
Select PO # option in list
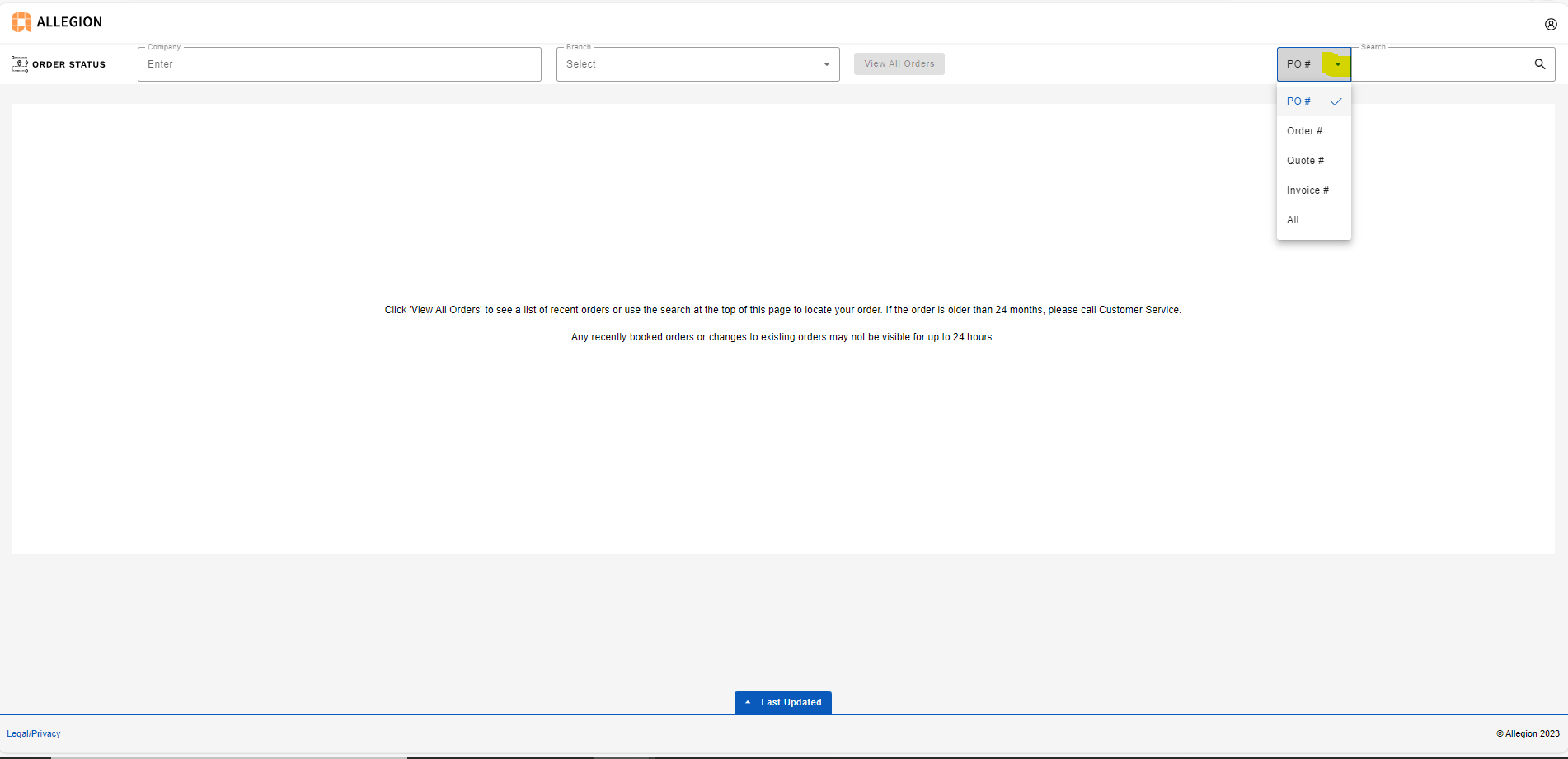coord(1314,101)
